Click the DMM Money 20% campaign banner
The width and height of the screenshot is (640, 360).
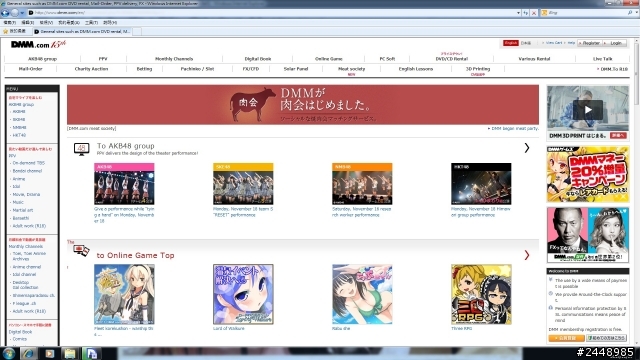tap(588, 174)
